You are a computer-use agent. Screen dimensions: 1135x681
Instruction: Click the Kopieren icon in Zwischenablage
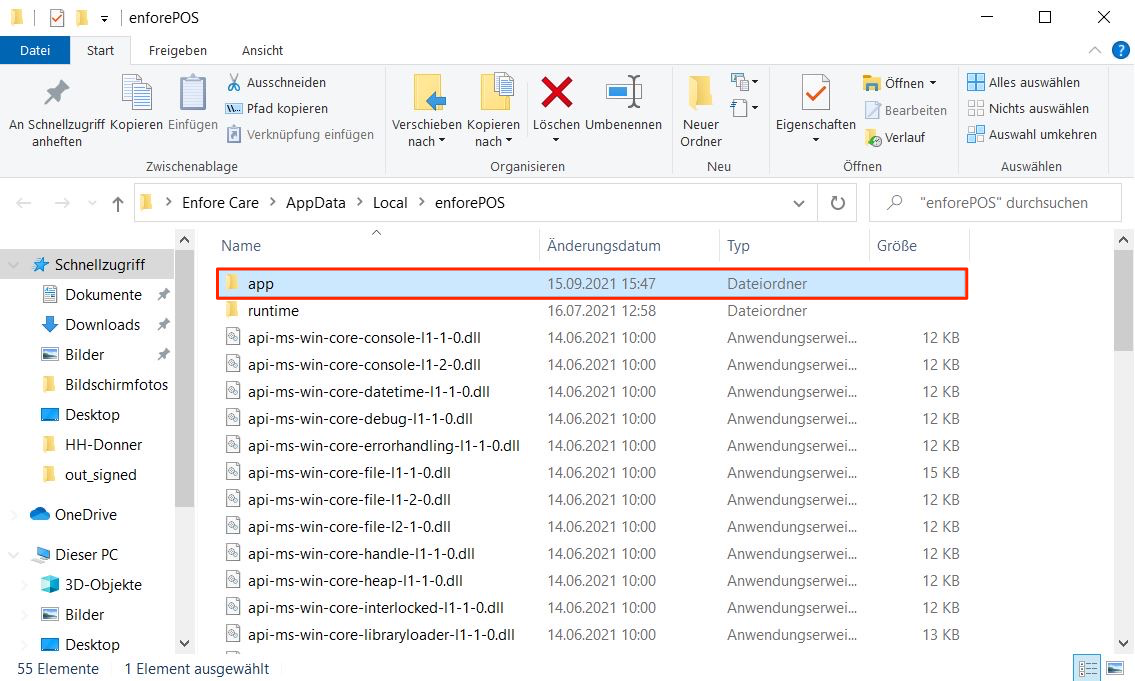[136, 93]
